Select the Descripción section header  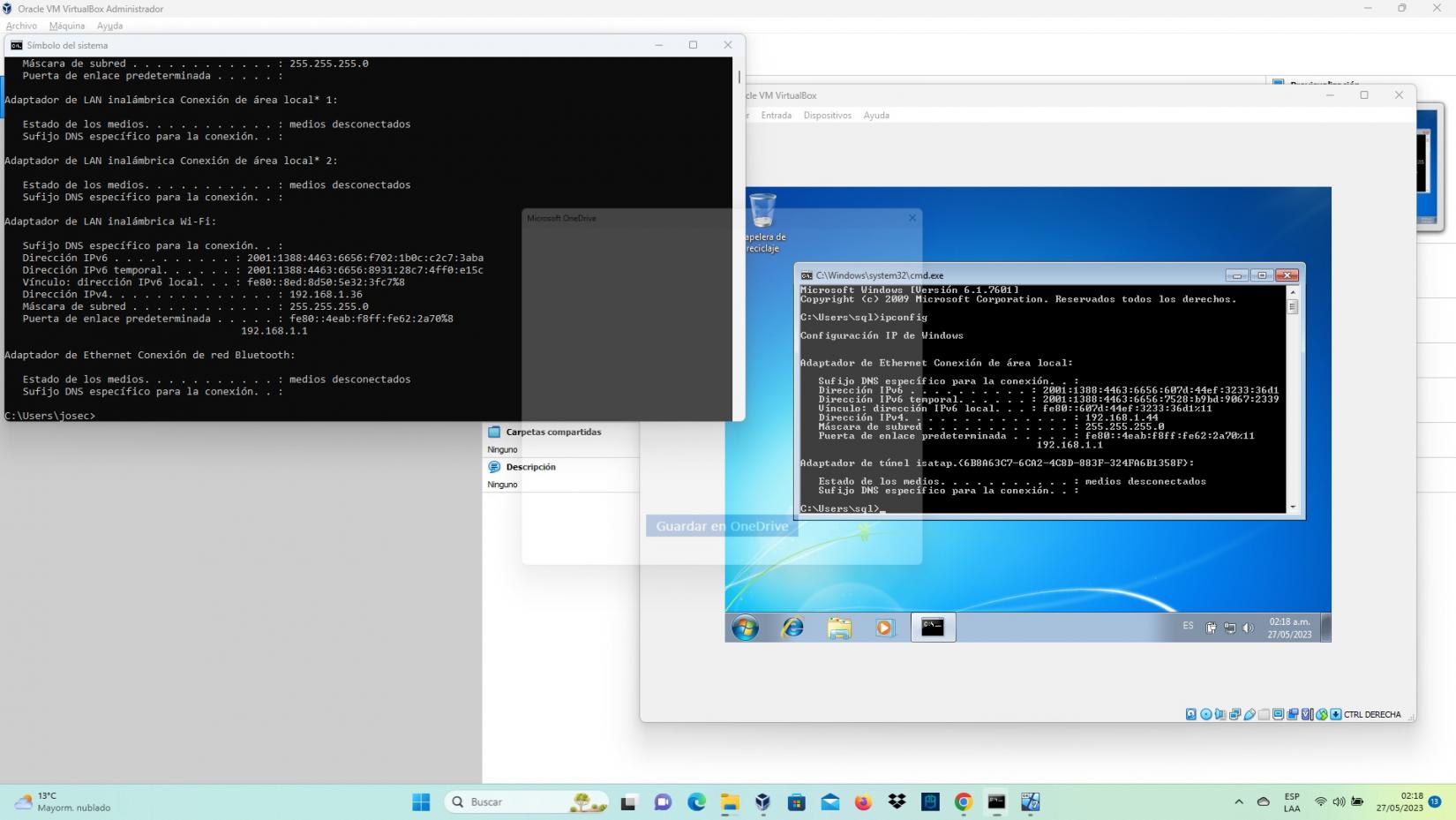click(530, 467)
